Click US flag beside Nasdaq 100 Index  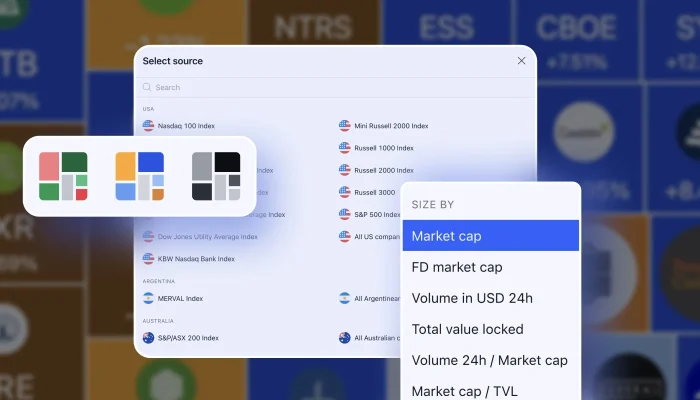pos(148,126)
